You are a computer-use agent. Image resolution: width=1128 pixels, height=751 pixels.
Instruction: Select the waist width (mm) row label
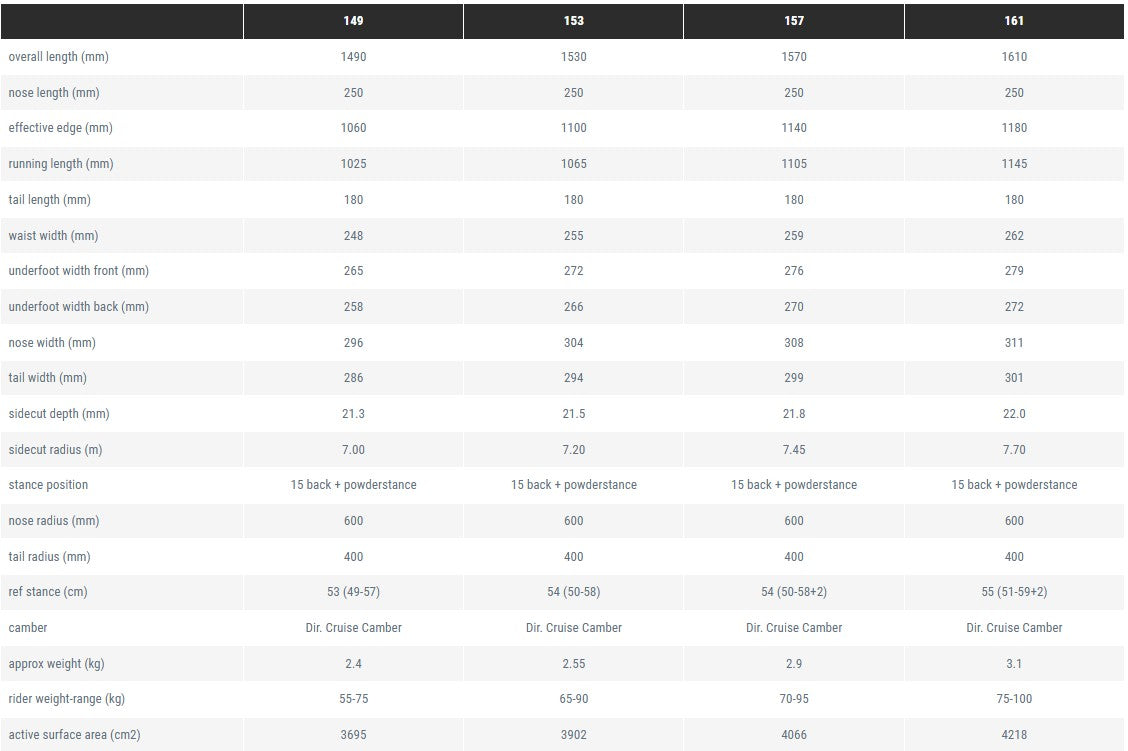pyautogui.click(x=53, y=236)
